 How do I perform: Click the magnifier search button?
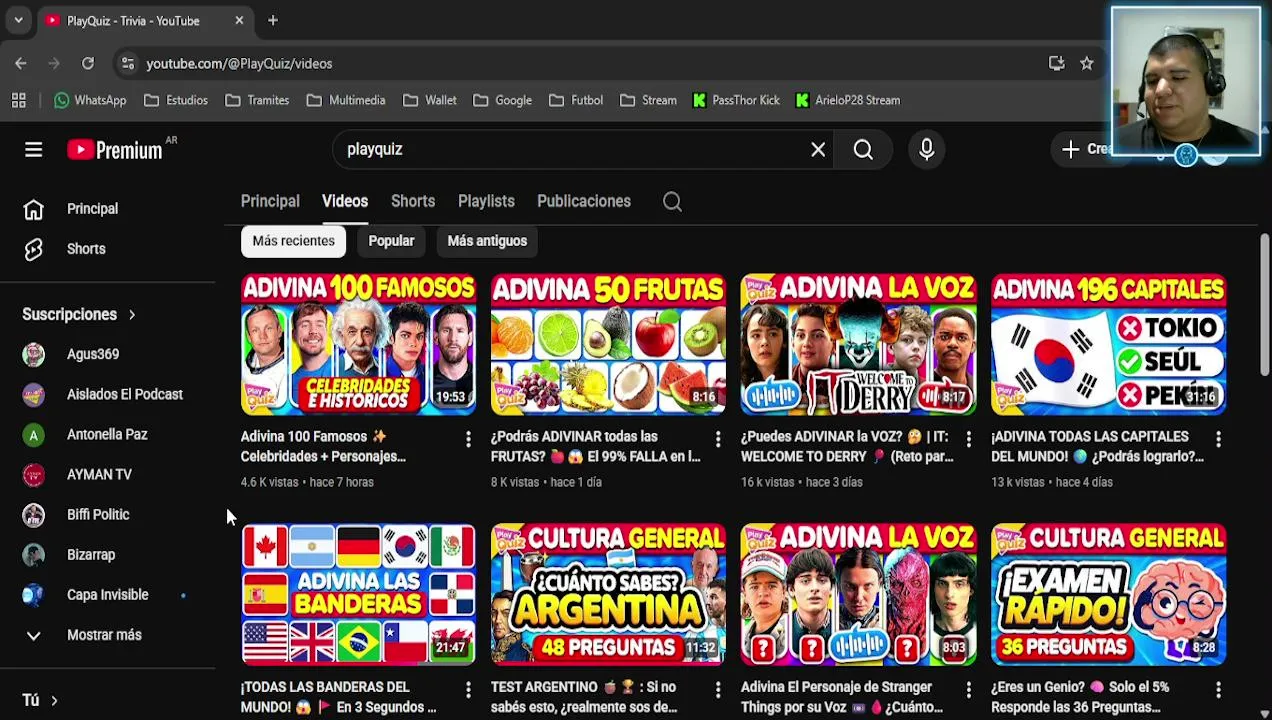863,149
